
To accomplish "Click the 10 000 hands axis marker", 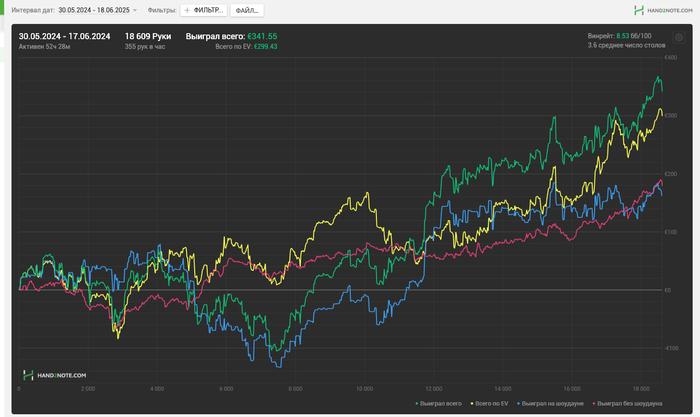I will (363, 388).
